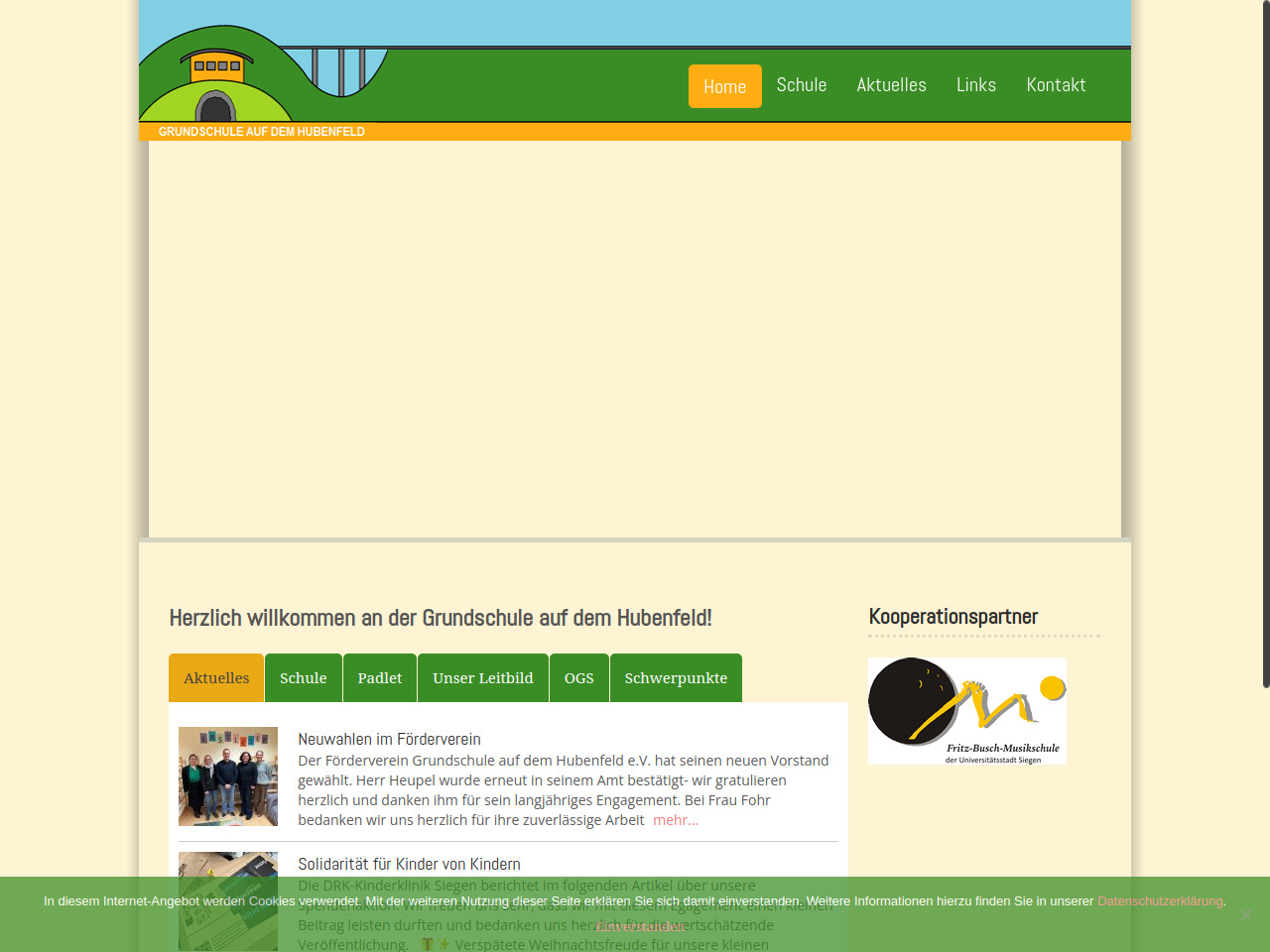Select the Aktuelles content tab
Screen dimensions: 1270x952
coord(216,678)
